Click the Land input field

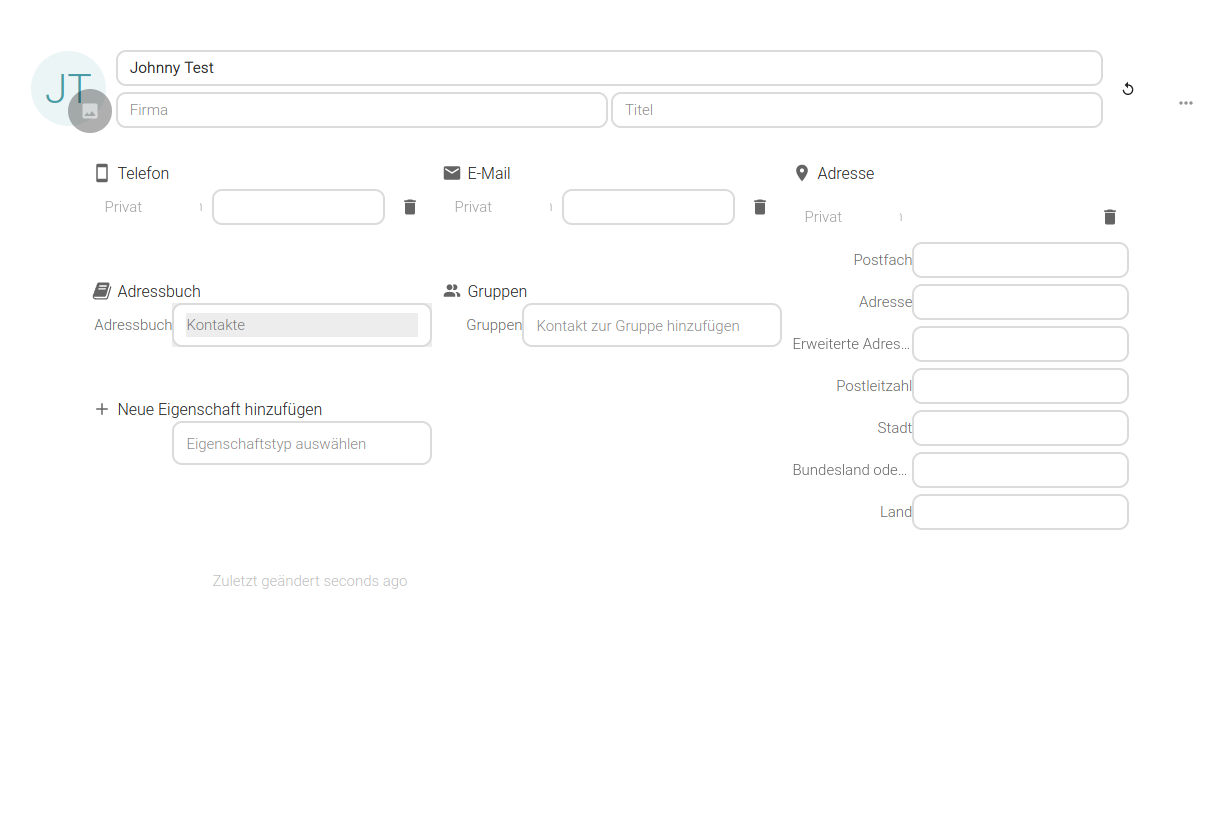pos(1020,512)
